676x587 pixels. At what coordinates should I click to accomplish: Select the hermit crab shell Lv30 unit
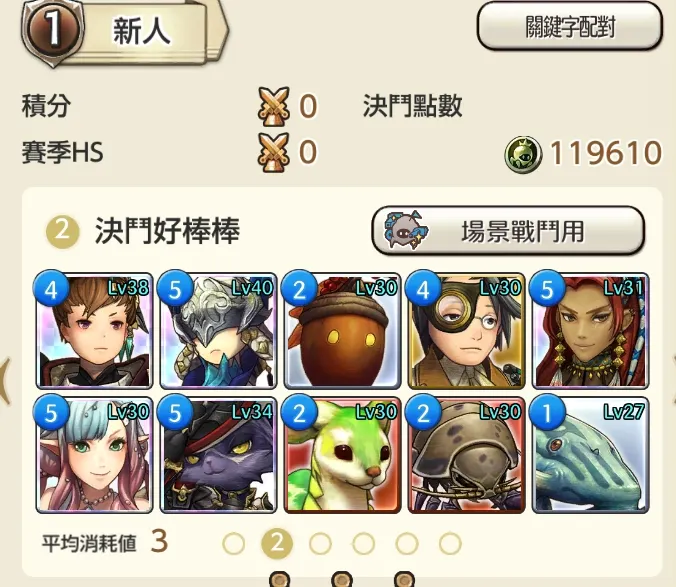[x=466, y=455]
